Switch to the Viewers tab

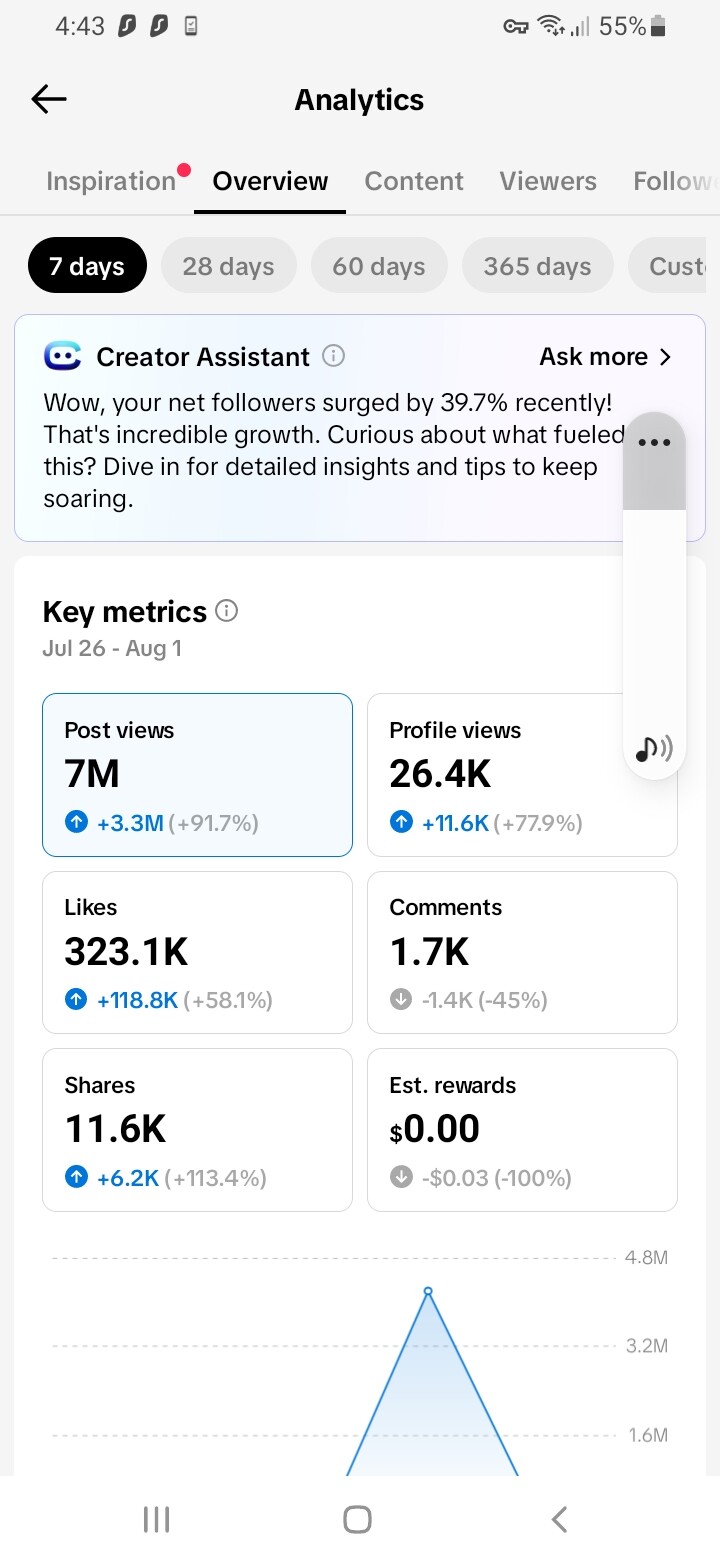pyautogui.click(x=548, y=181)
